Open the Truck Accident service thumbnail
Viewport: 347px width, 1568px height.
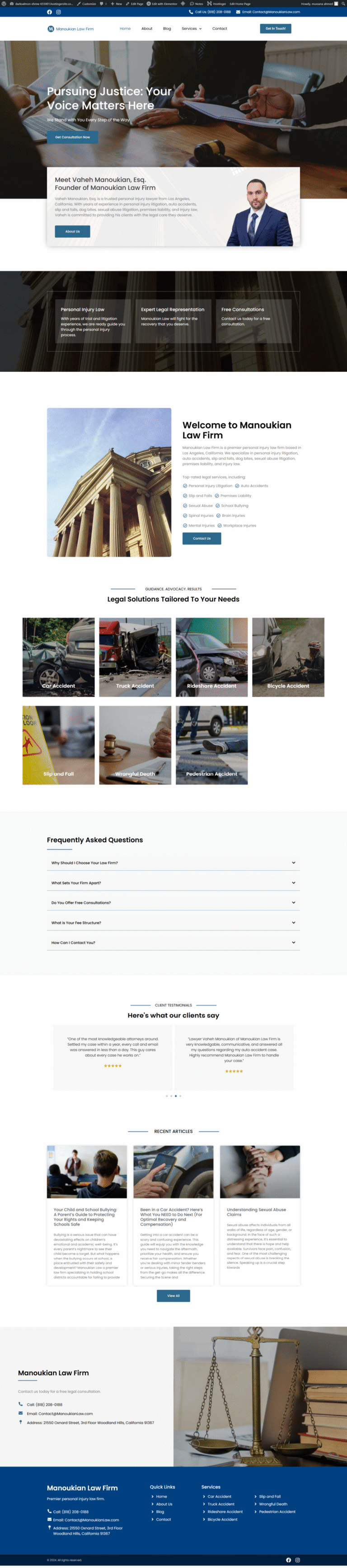[x=135, y=657]
